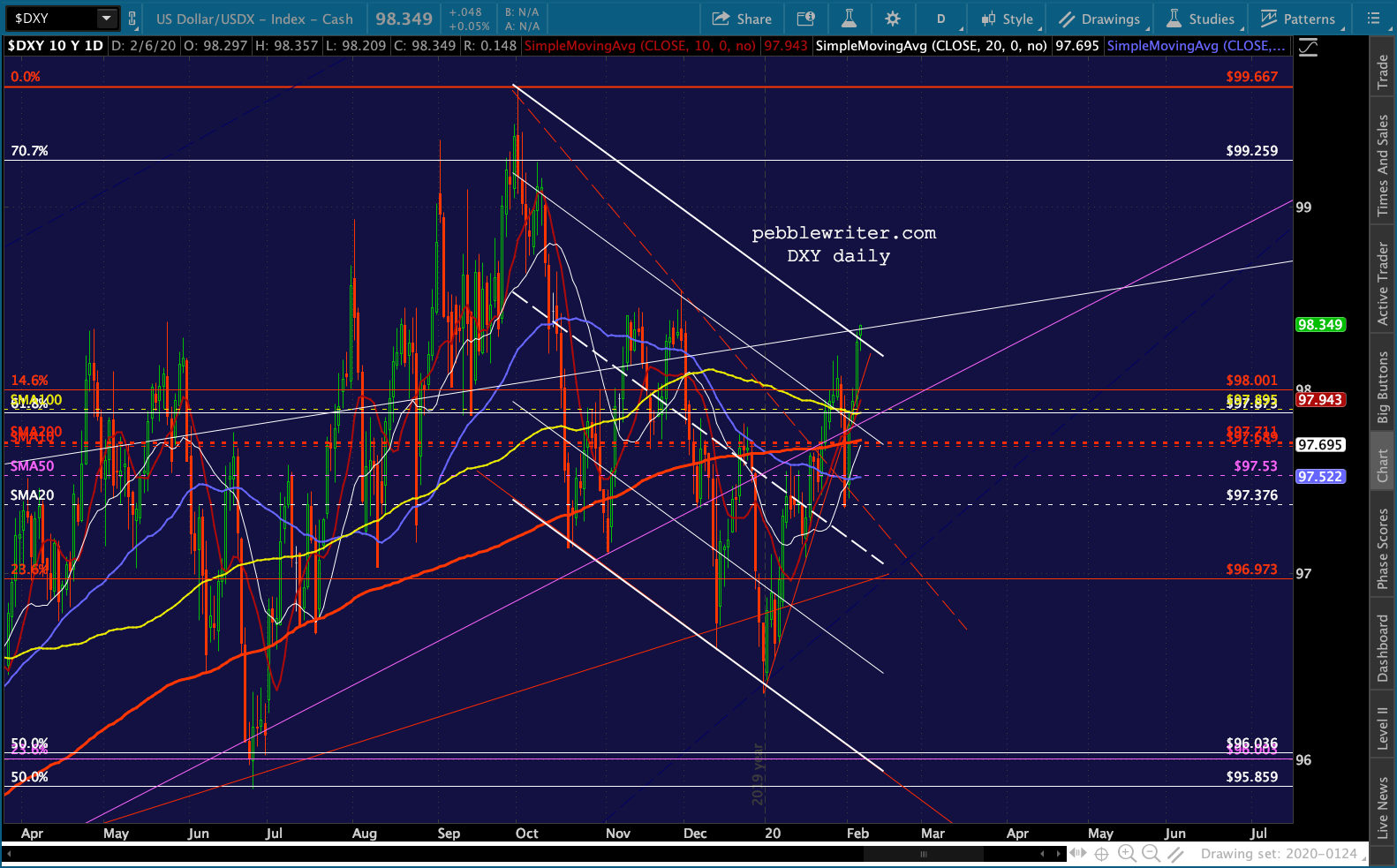
Task: Select the Chart sidebar tab
Action: 1383,465
